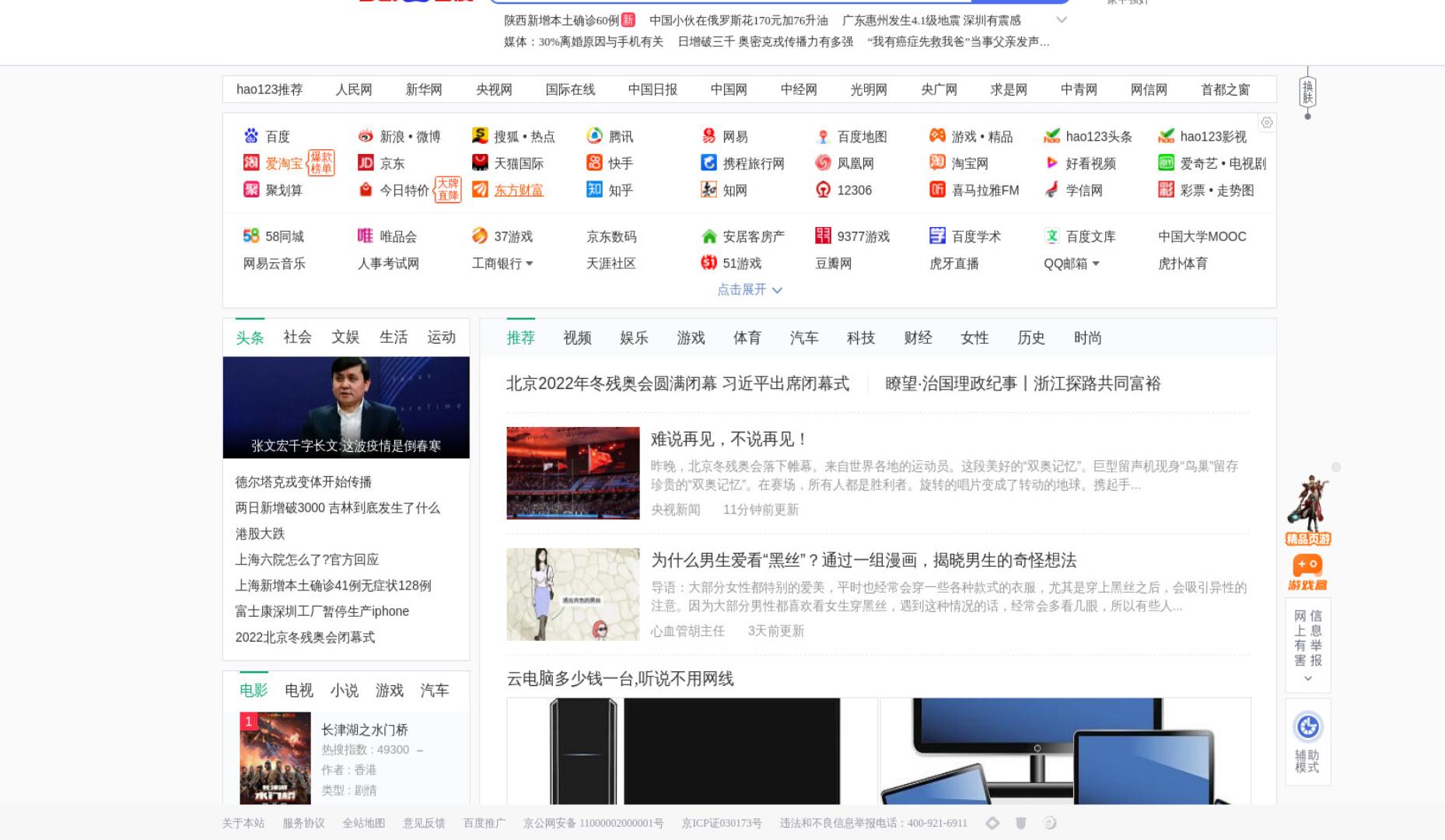1445x840 pixels.
Task: Expand the 网上有害信息举报 chevron
Action: pos(1307,678)
